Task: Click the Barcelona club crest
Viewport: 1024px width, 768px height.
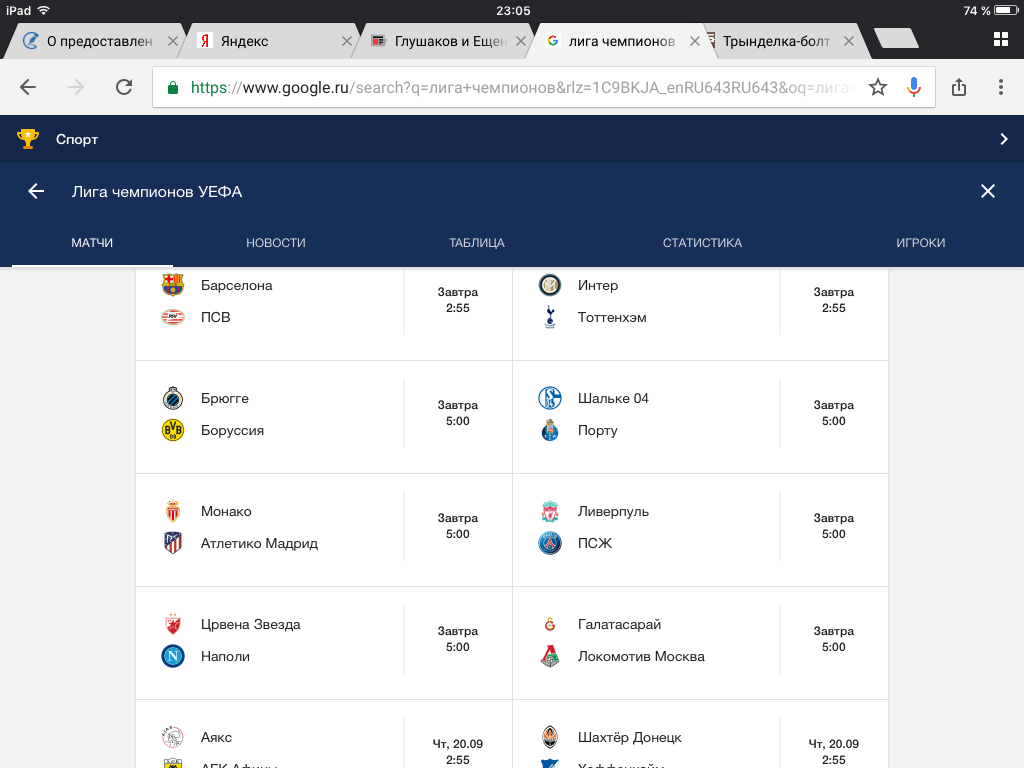Action: (x=173, y=285)
